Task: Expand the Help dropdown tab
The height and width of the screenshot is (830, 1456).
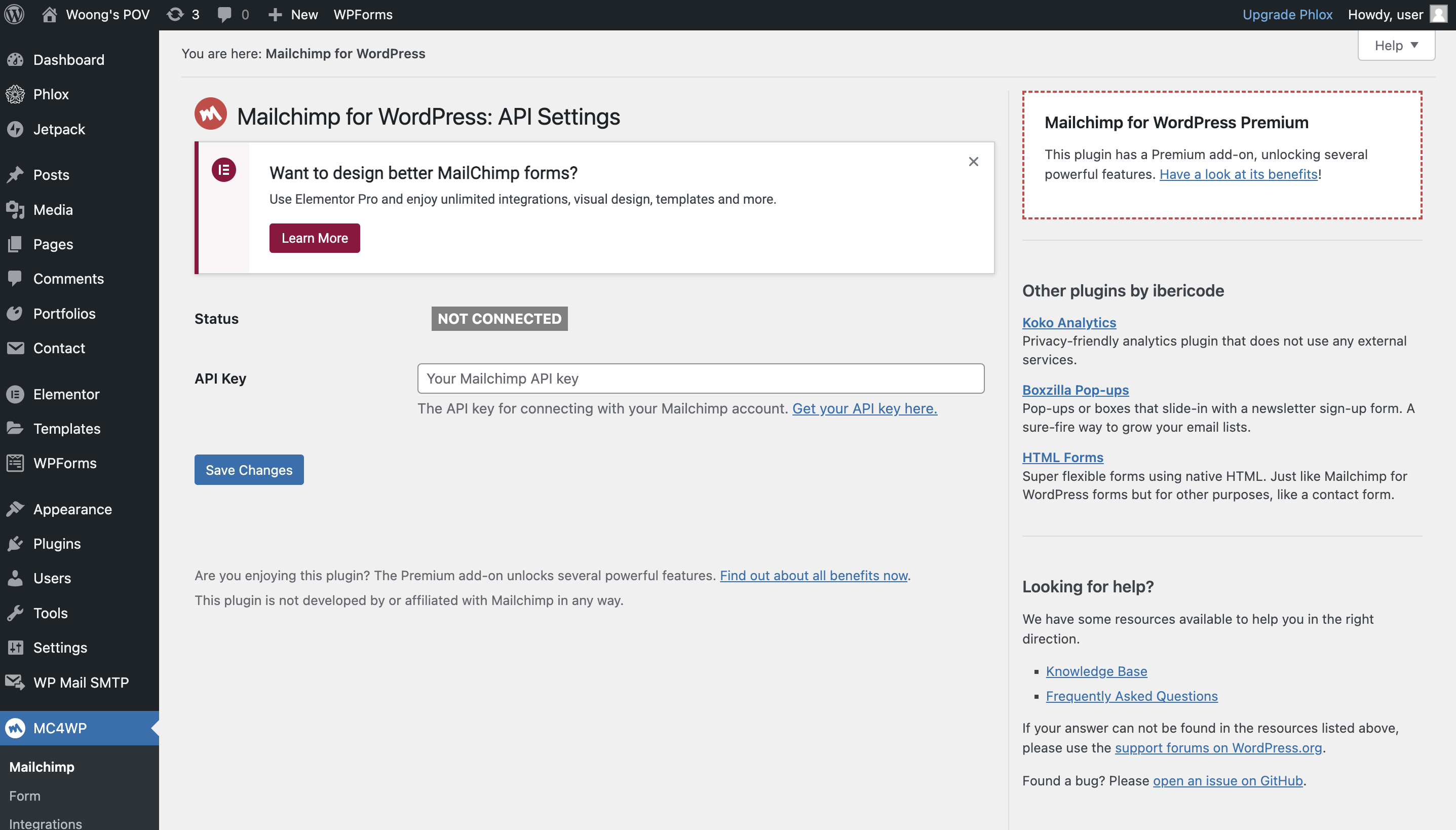Action: (x=1396, y=46)
